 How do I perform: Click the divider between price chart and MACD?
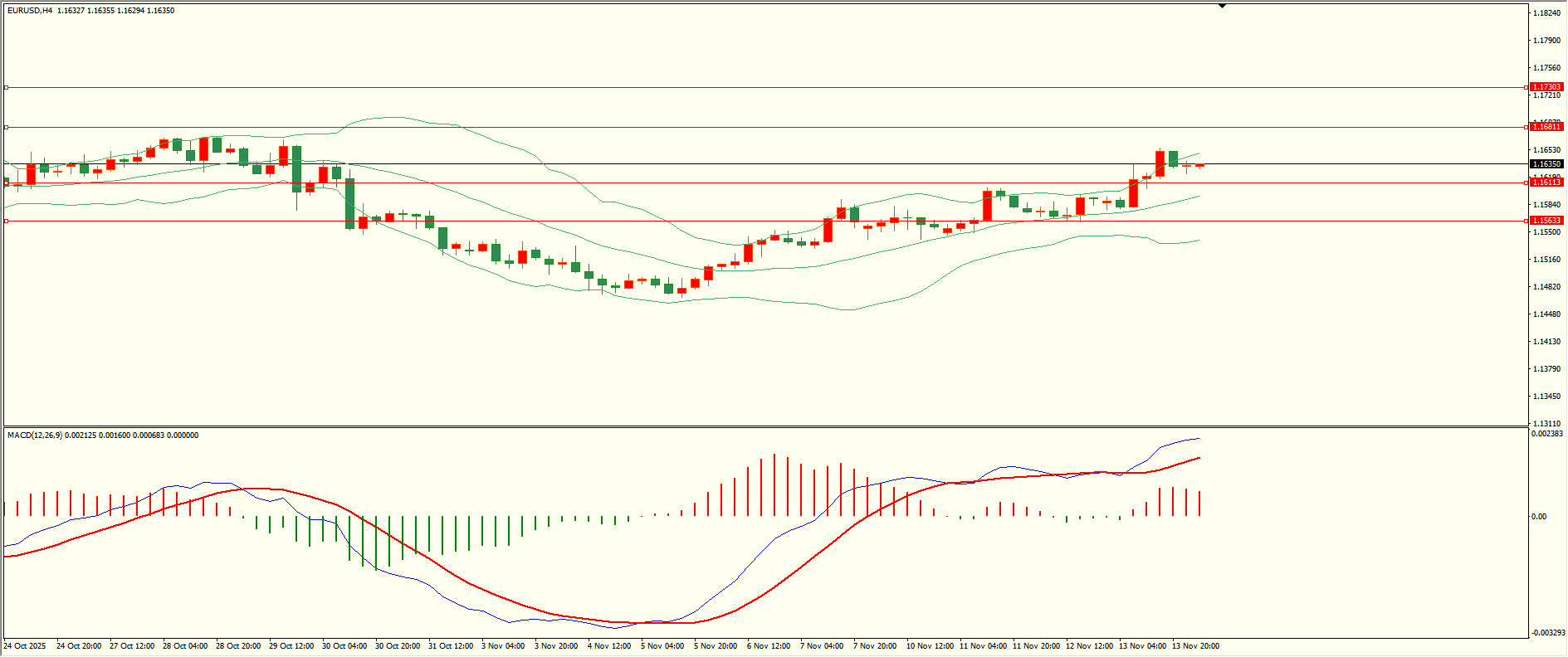coord(764,427)
